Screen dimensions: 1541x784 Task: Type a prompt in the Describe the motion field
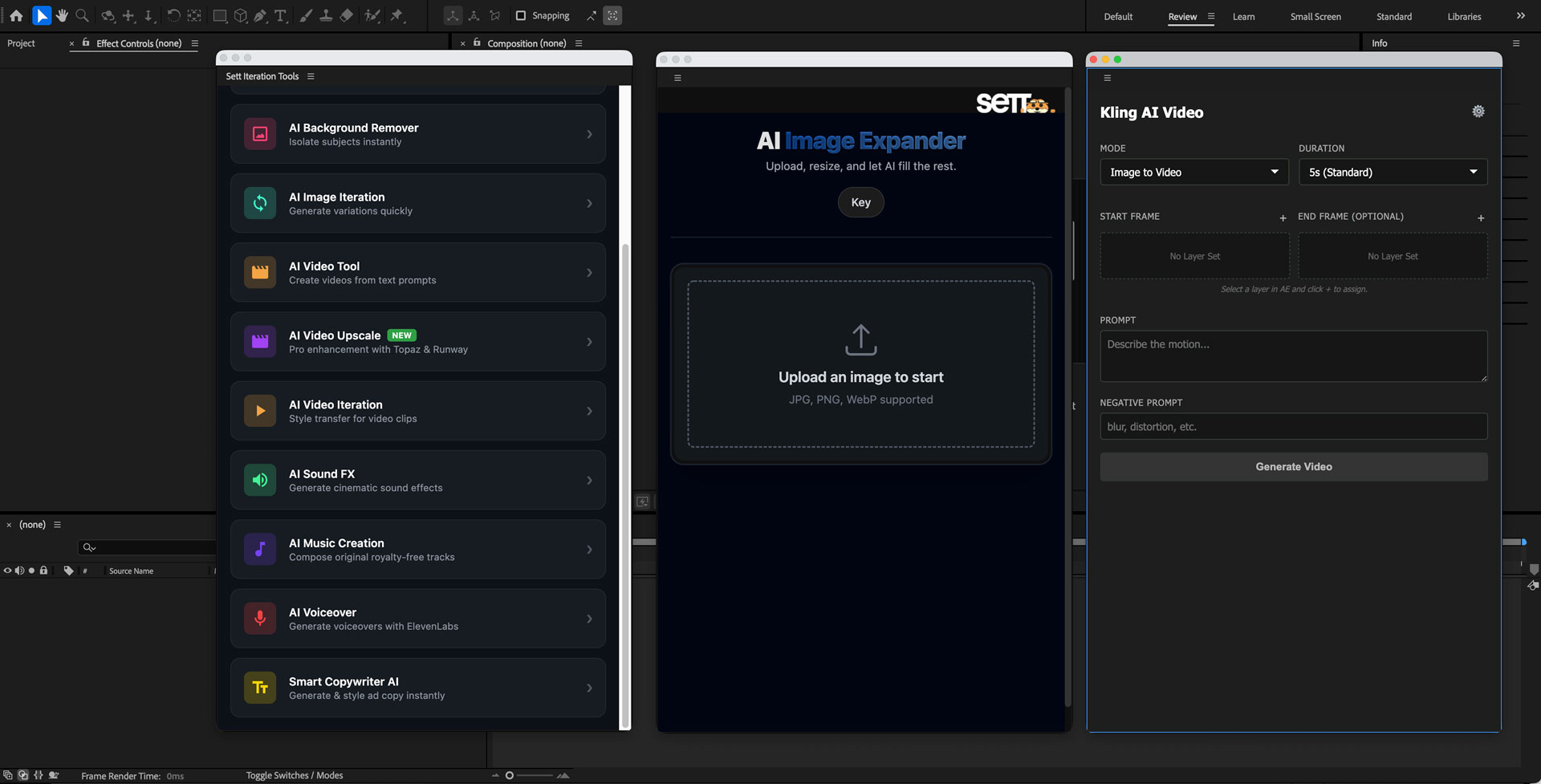point(1293,355)
